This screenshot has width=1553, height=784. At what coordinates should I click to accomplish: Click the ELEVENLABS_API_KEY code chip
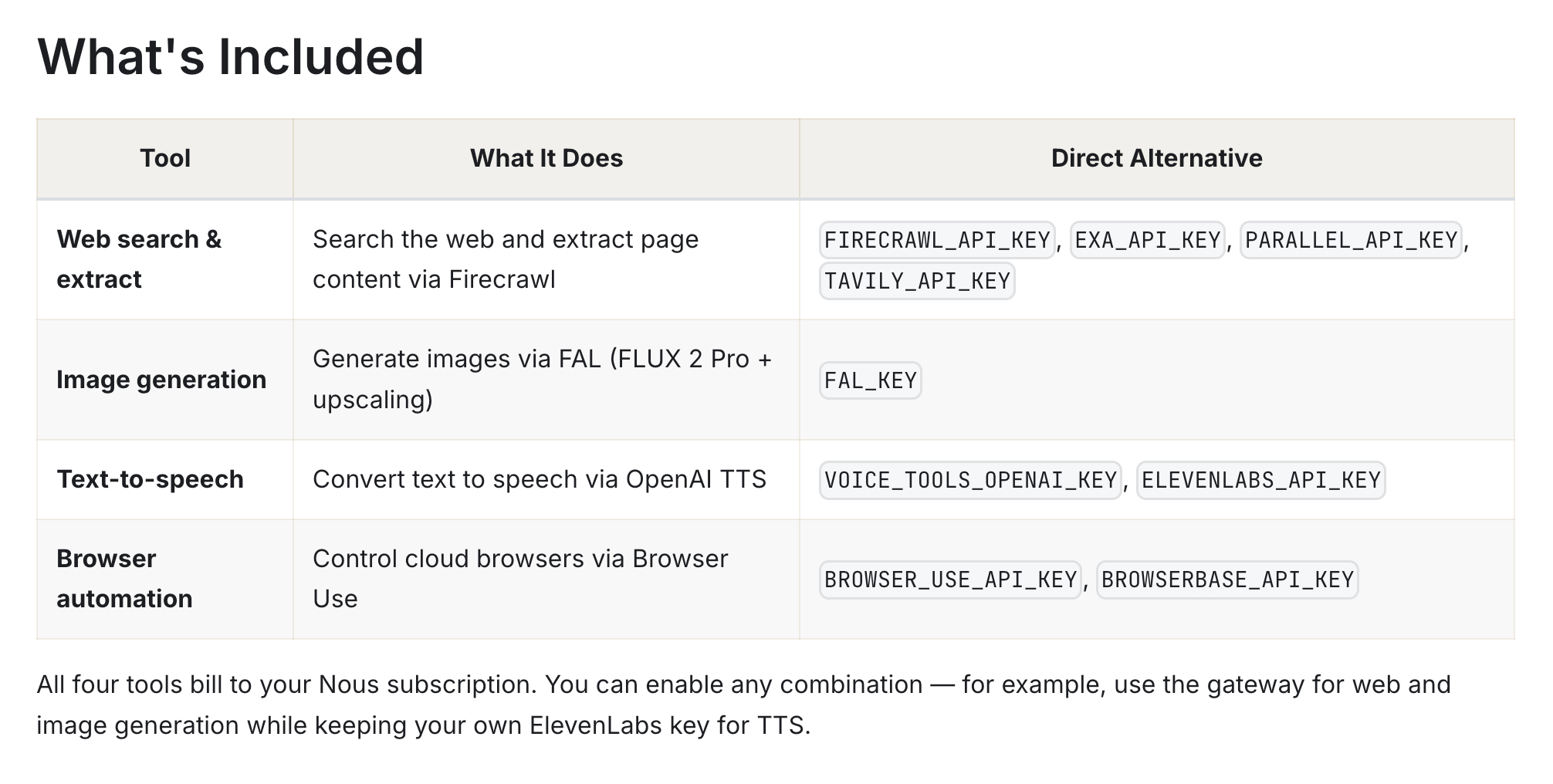point(1260,480)
